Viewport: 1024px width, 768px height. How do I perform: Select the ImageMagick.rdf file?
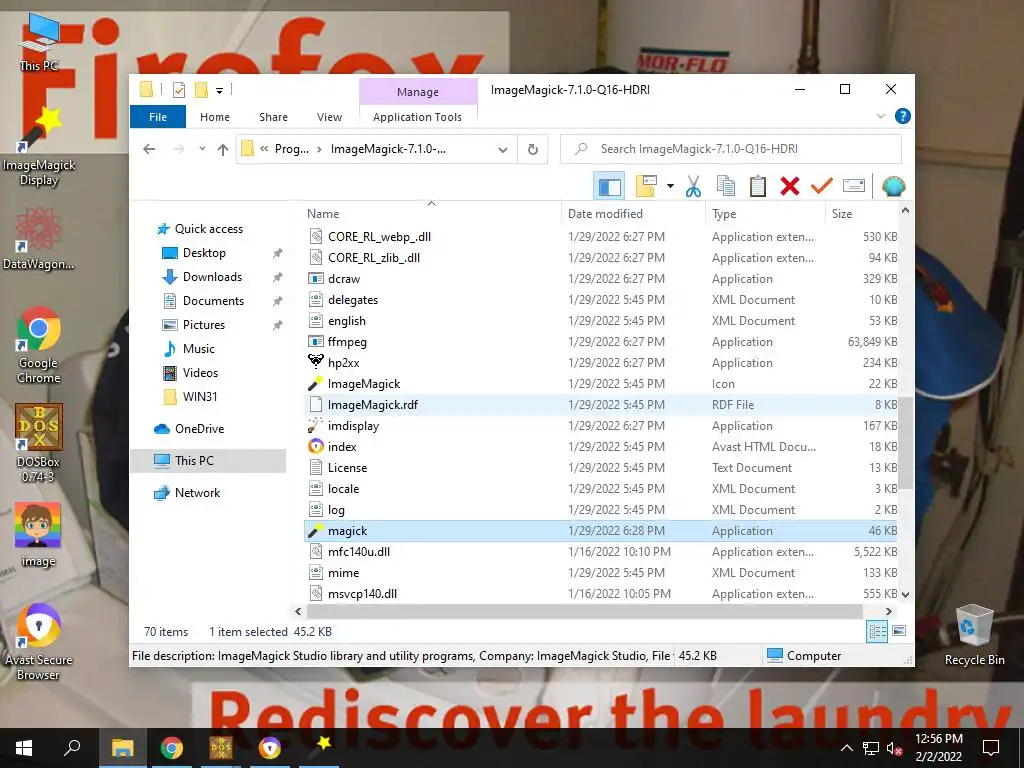(601, 405)
